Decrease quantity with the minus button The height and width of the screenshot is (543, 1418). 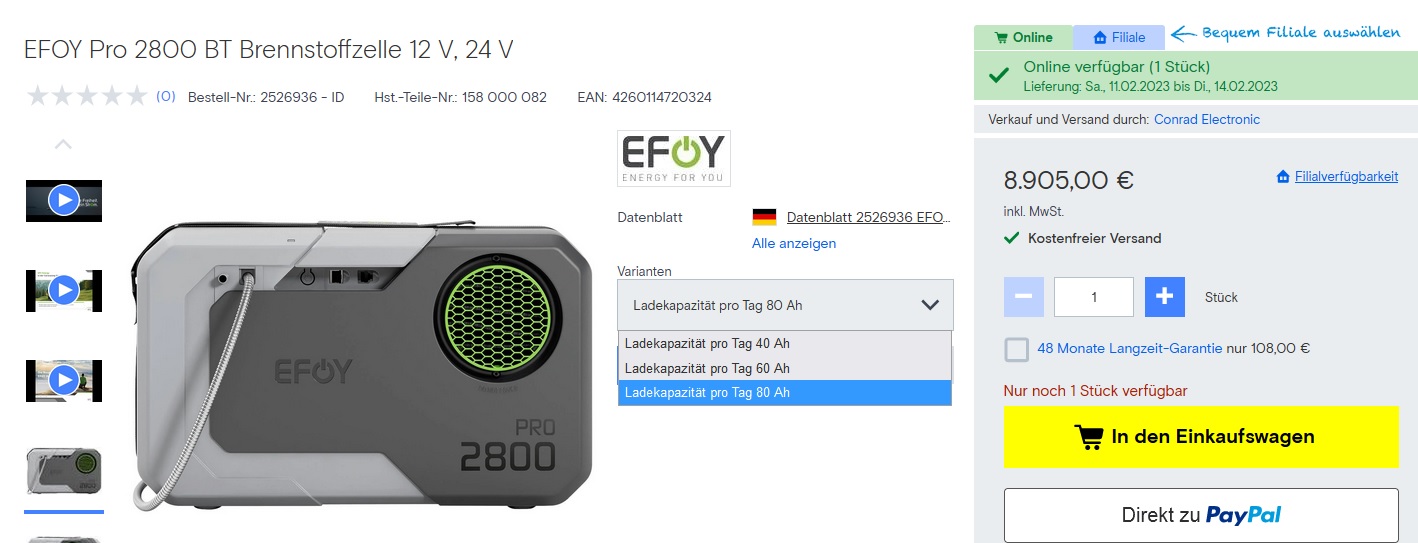1023,297
